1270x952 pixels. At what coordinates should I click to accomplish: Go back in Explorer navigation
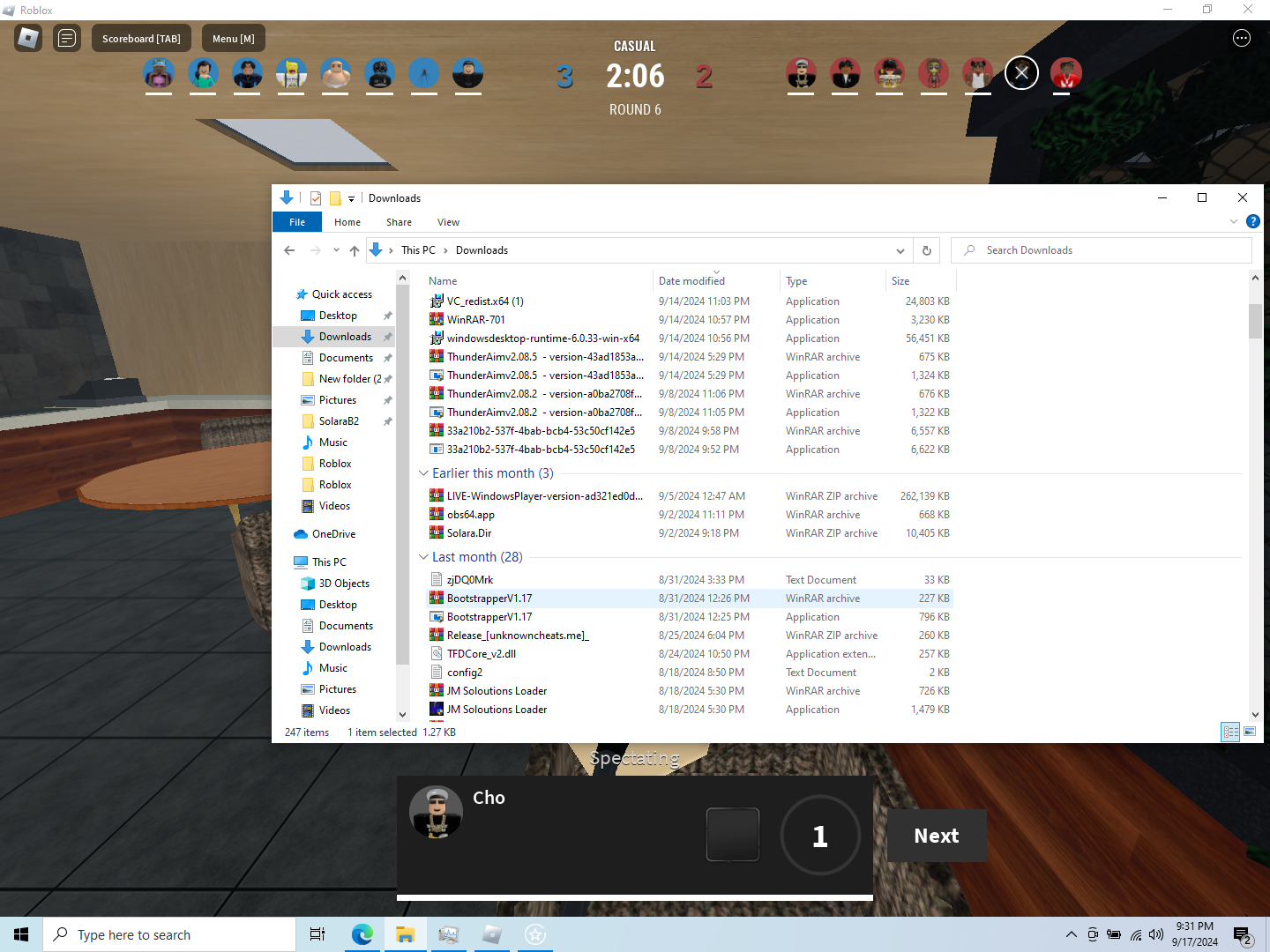pos(289,250)
